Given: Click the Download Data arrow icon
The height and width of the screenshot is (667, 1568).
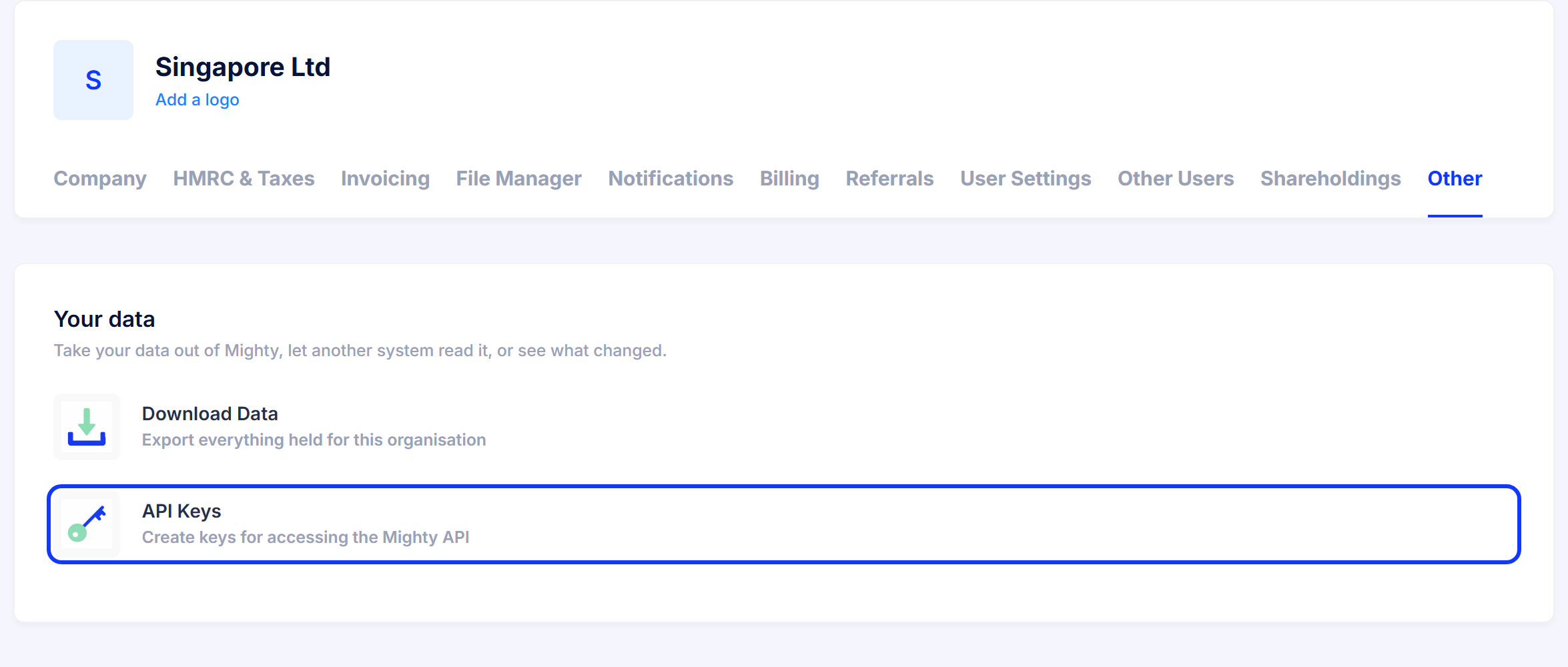Looking at the screenshot, I should [87, 427].
